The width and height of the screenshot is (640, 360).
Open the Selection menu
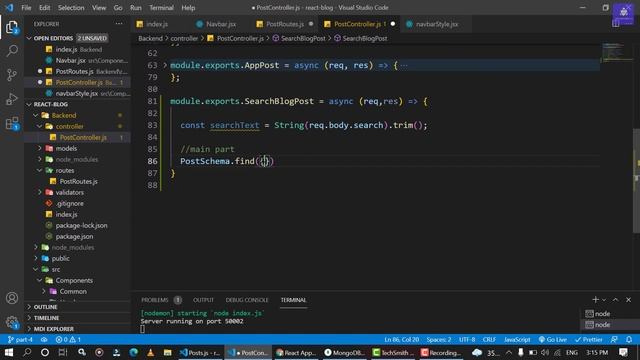tap(71, 7)
